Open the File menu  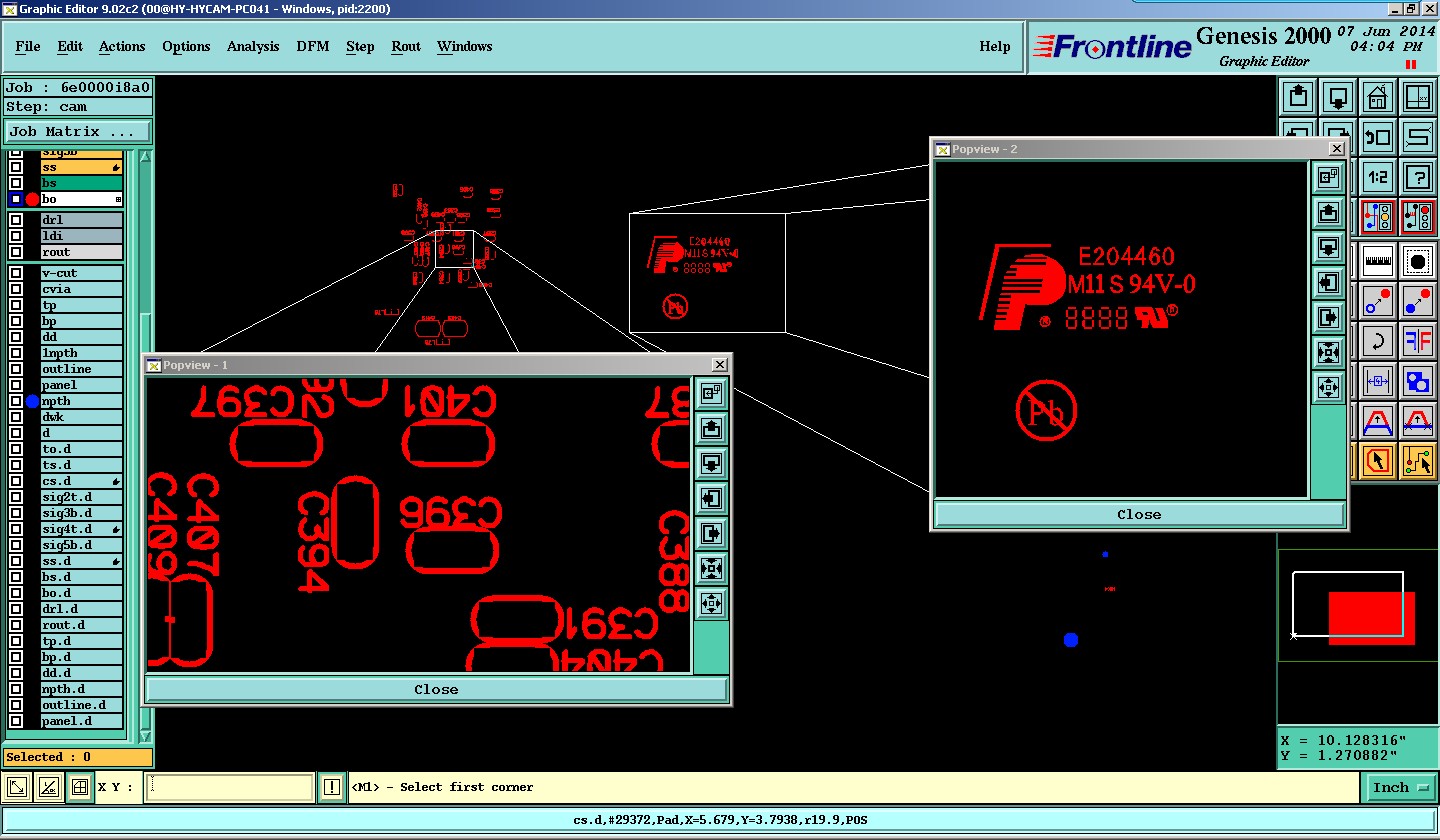click(28, 47)
